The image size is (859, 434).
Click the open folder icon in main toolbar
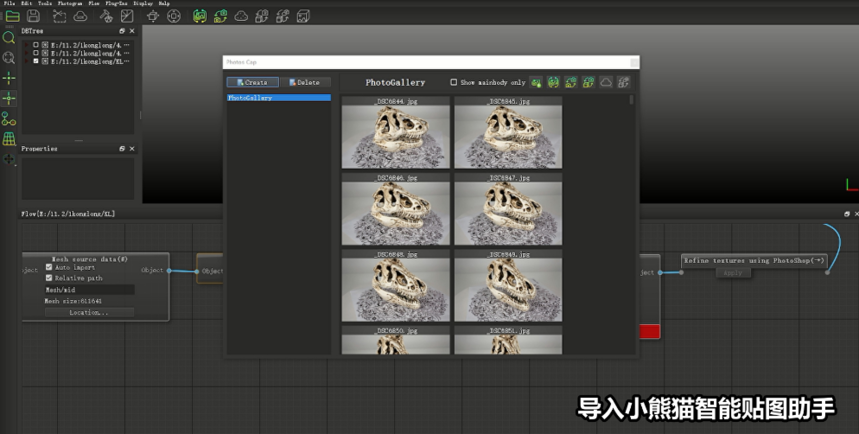click(12, 16)
